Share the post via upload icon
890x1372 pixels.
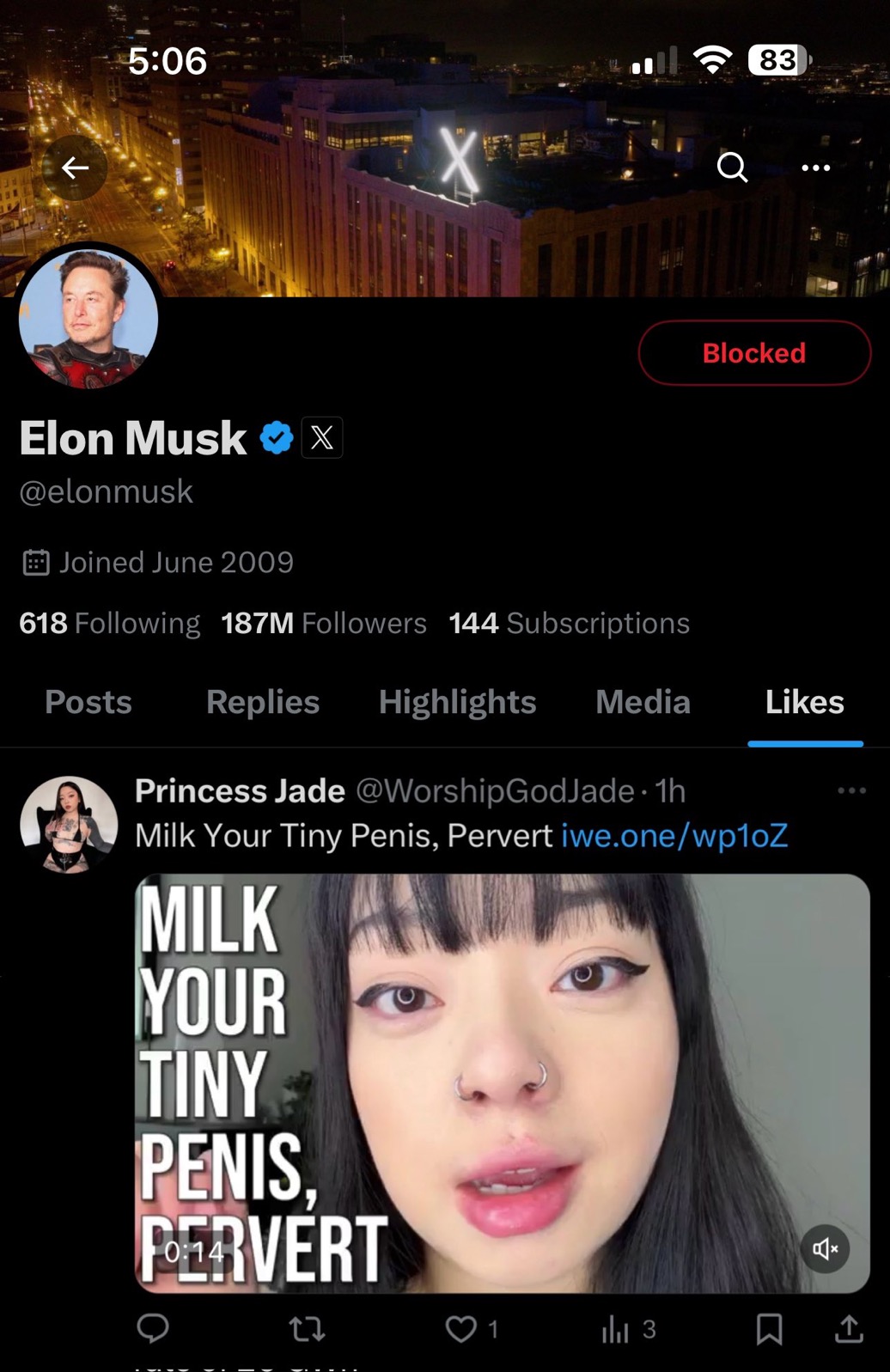(x=849, y=1329)
